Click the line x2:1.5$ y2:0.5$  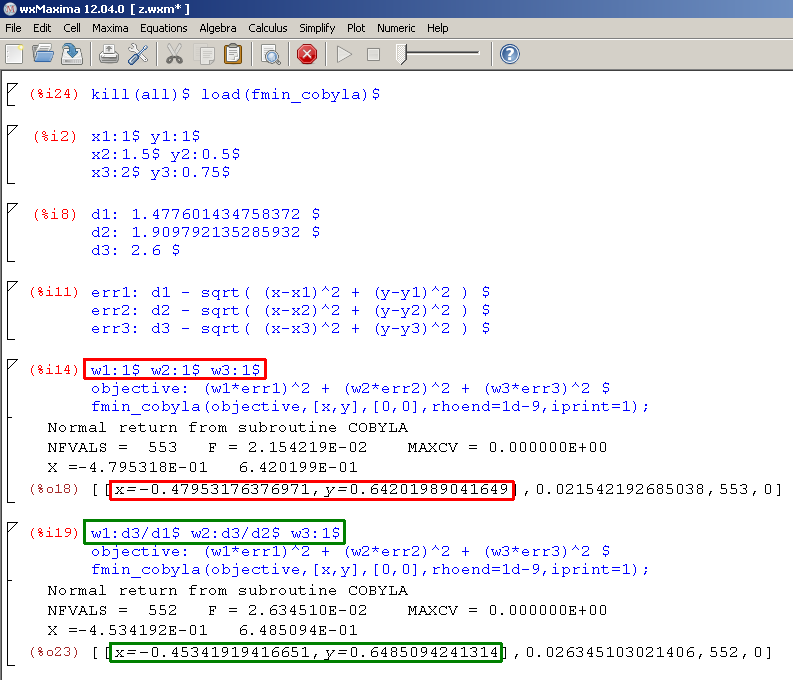point(165,154)
